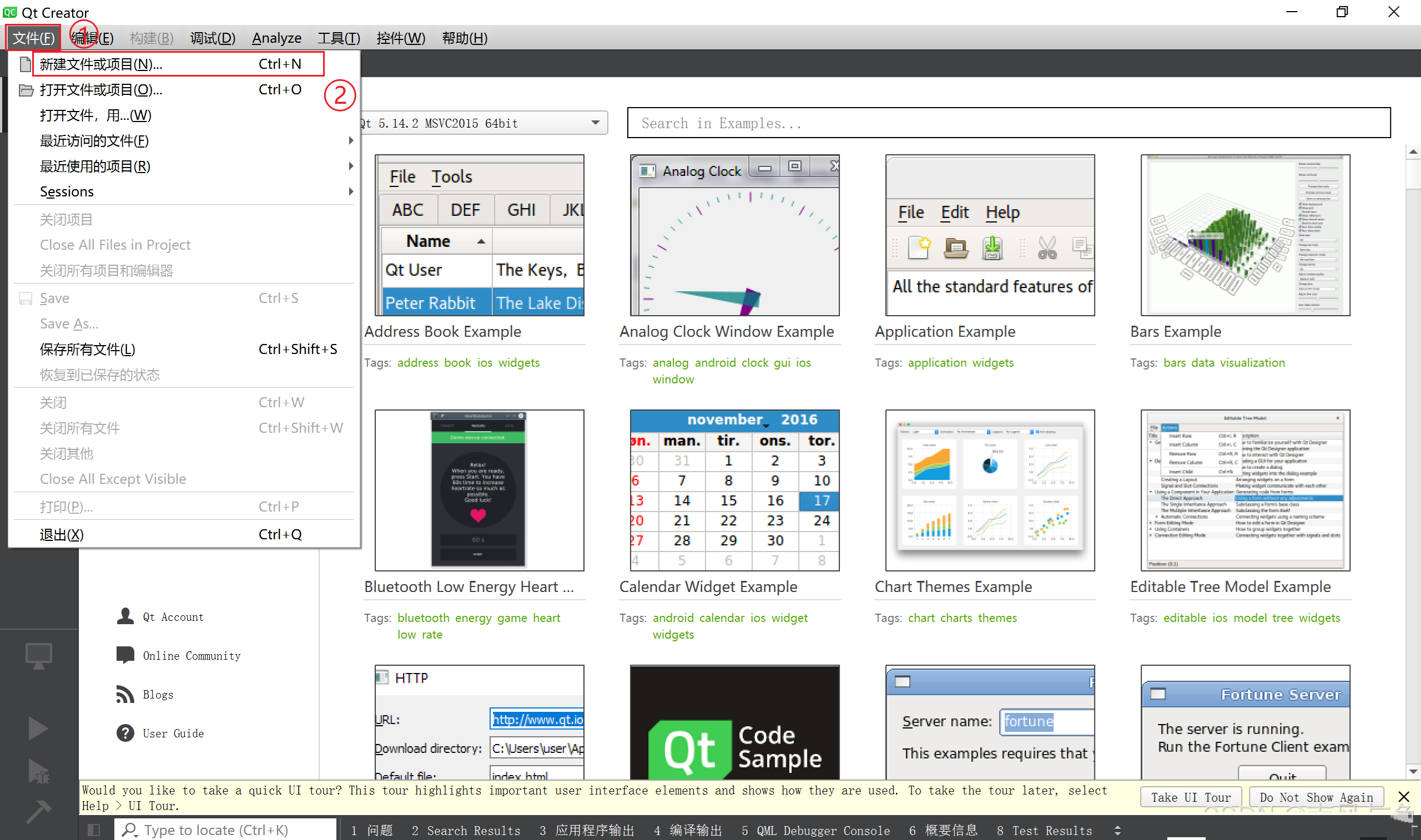
Task: Select Open File or Project (打开文件或项目)
Action: click(x=184, y=89)
